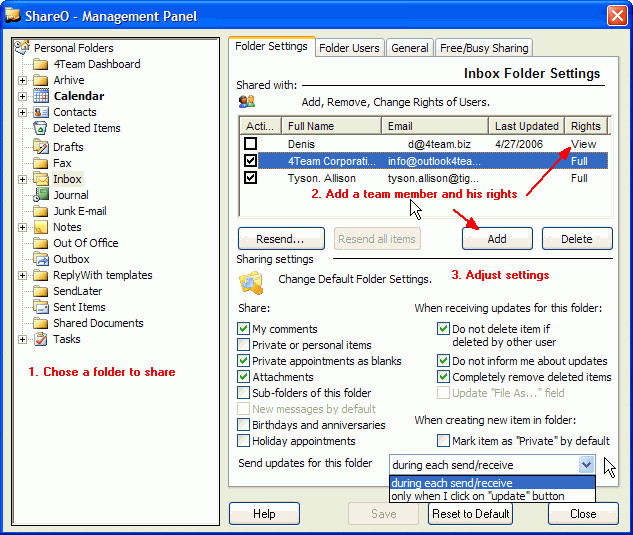Enable Holiday appointments sharing
The image size is (633, 535).
(x=243, y=441)
